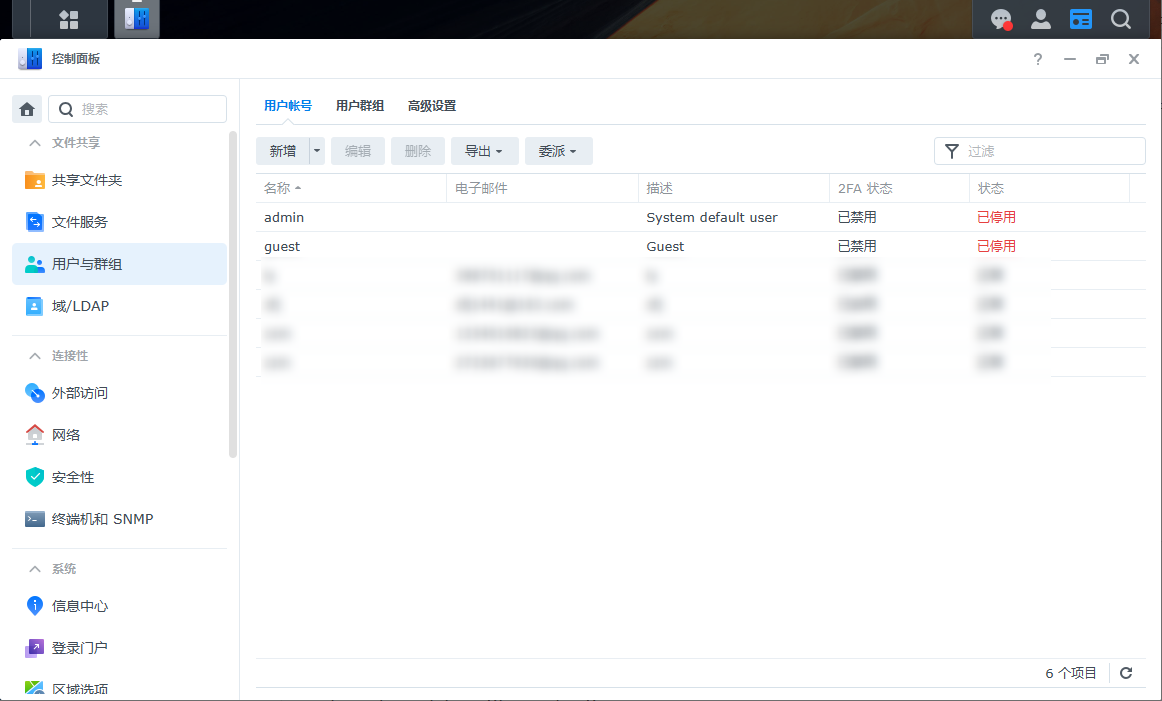The image size is (1162, 701).
Task: Open the 委派 dropdown menu
Action: click(558, 151)
